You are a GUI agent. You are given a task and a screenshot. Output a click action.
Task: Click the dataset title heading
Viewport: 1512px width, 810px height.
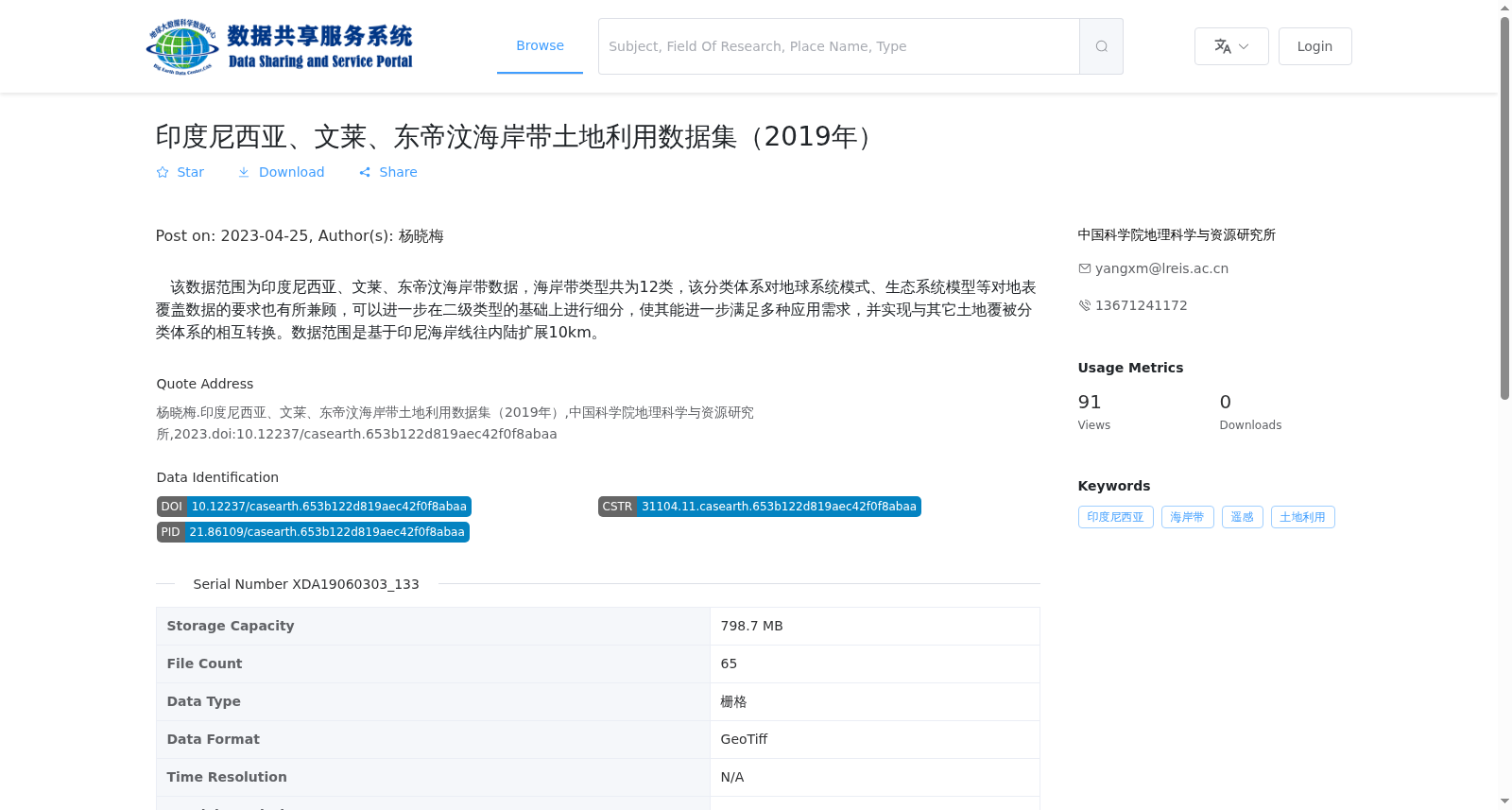click(x=518, y=137)
